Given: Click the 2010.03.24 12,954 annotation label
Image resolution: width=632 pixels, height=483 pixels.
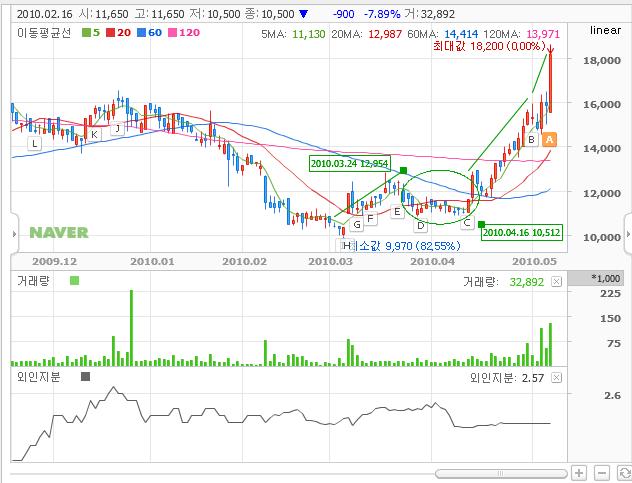Looking at the screenshot, I should pos(348,163).
